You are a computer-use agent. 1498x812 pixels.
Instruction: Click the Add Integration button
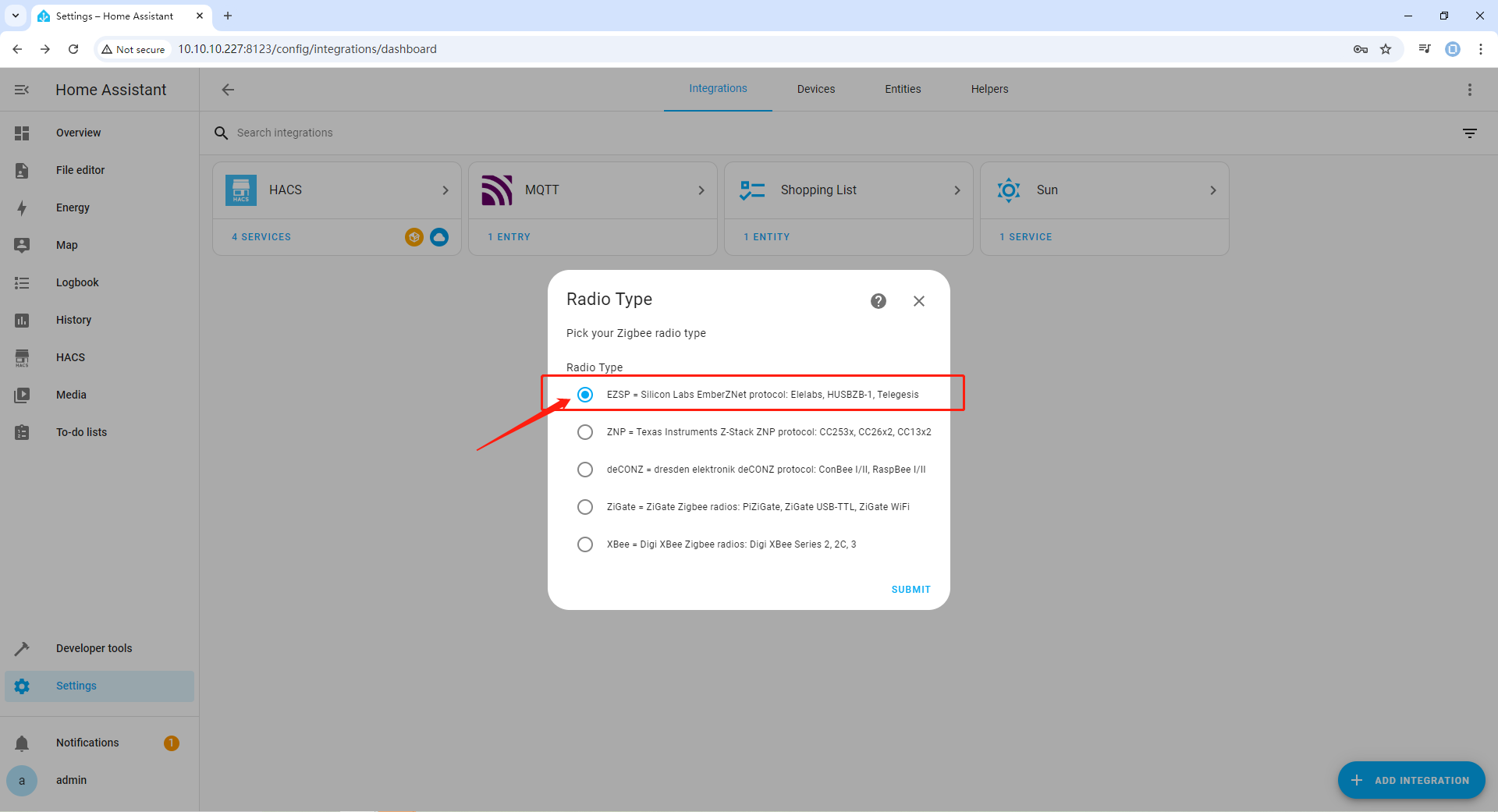(1411, 780)
